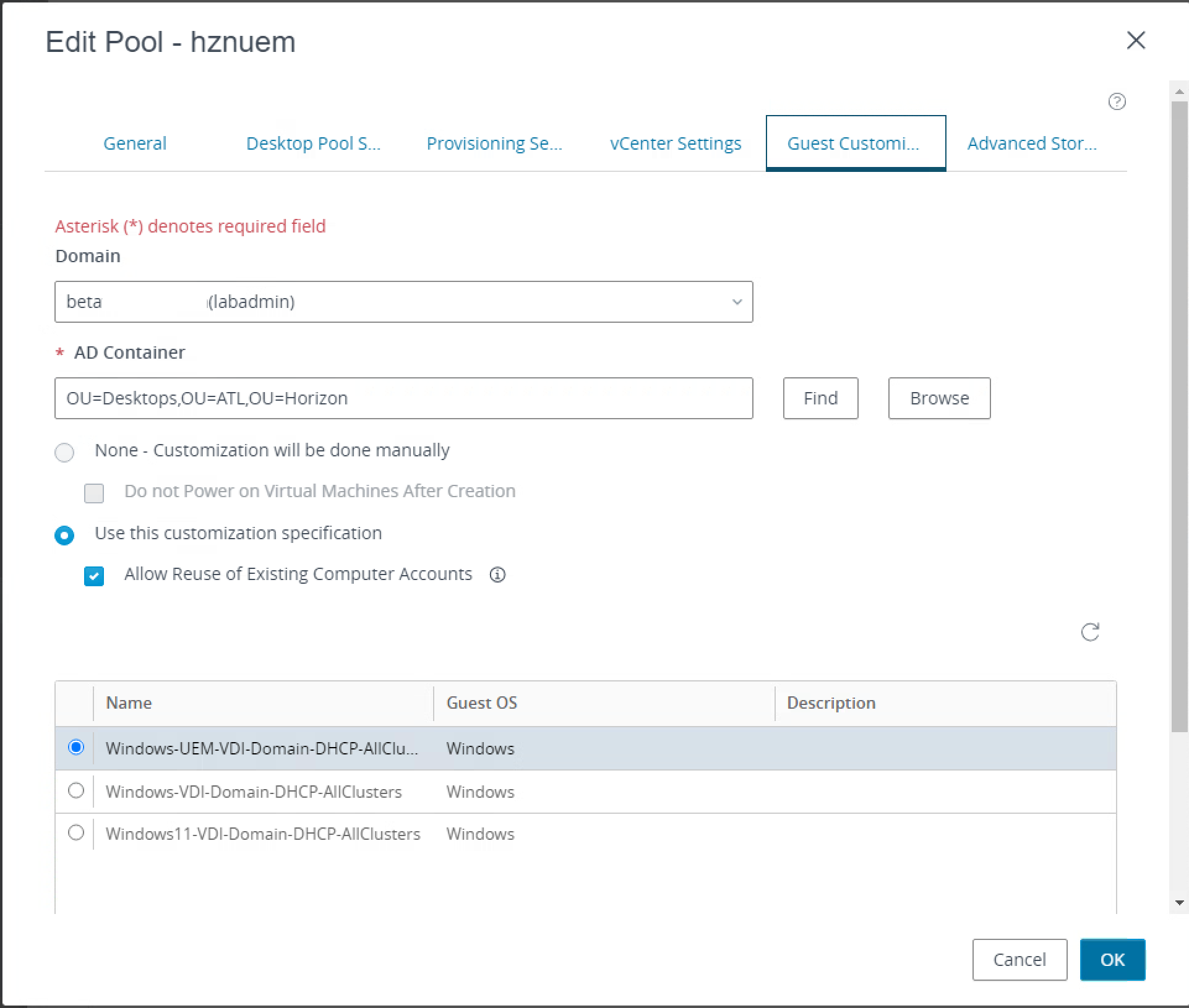Open the General tab

tap(135, 143)
